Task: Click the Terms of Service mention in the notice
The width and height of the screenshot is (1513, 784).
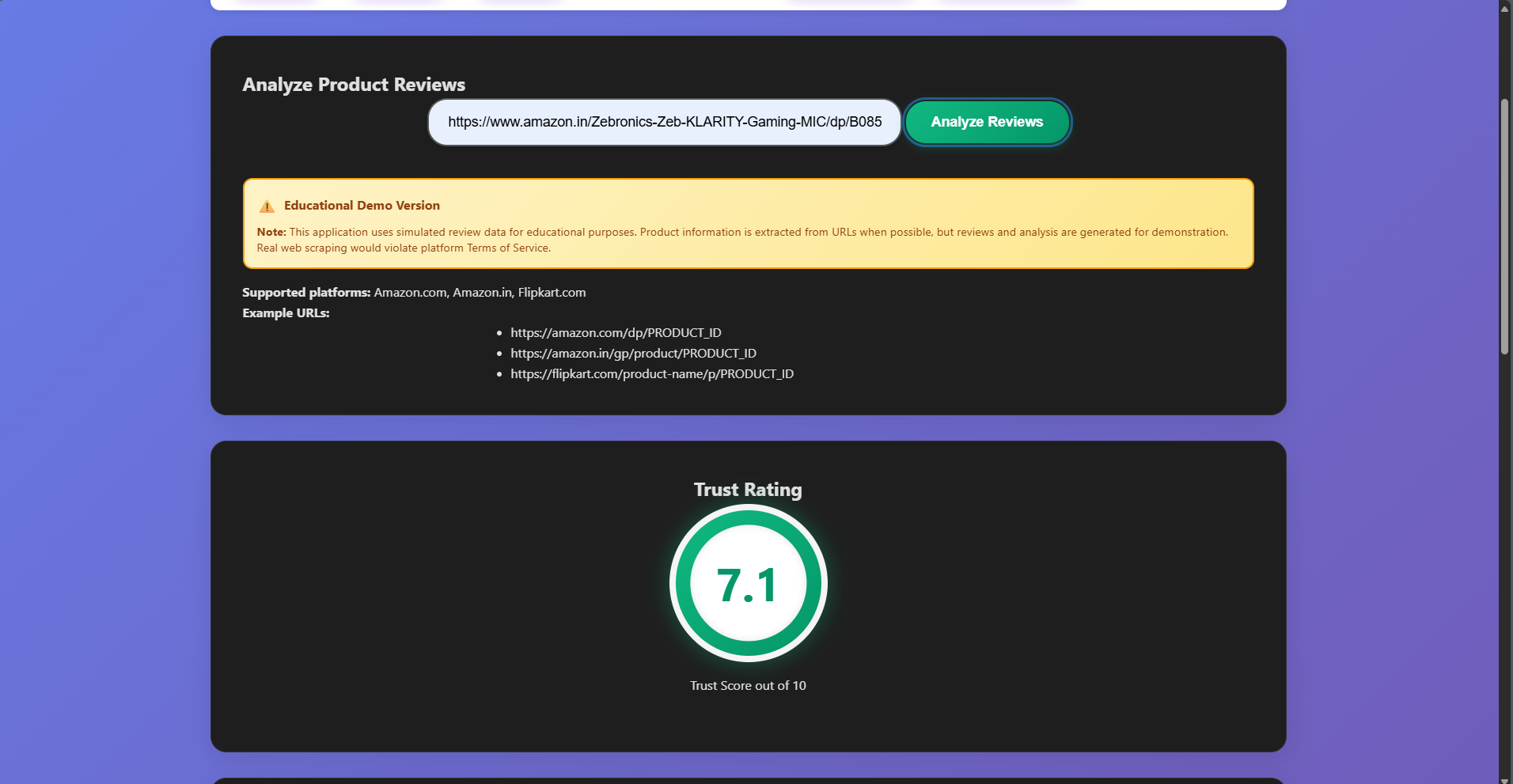Action: [x=506, y=248]
